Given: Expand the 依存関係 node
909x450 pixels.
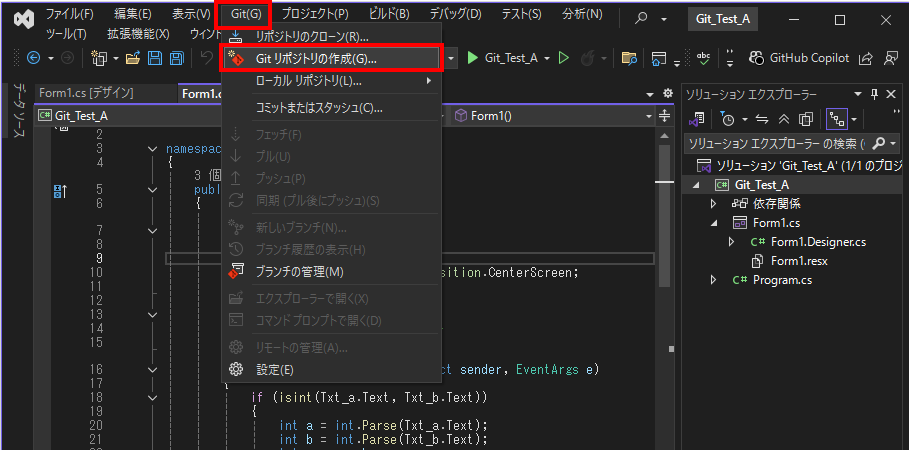Looking at the screenshot, I should click(714, 204).
